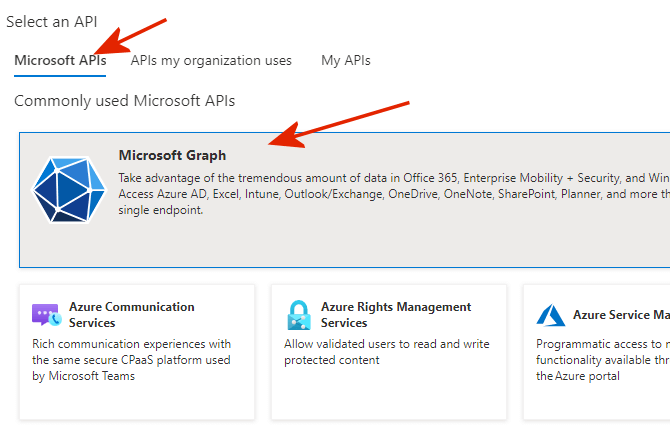Switch to the Microsoft APIs tab

pos(60,61)
